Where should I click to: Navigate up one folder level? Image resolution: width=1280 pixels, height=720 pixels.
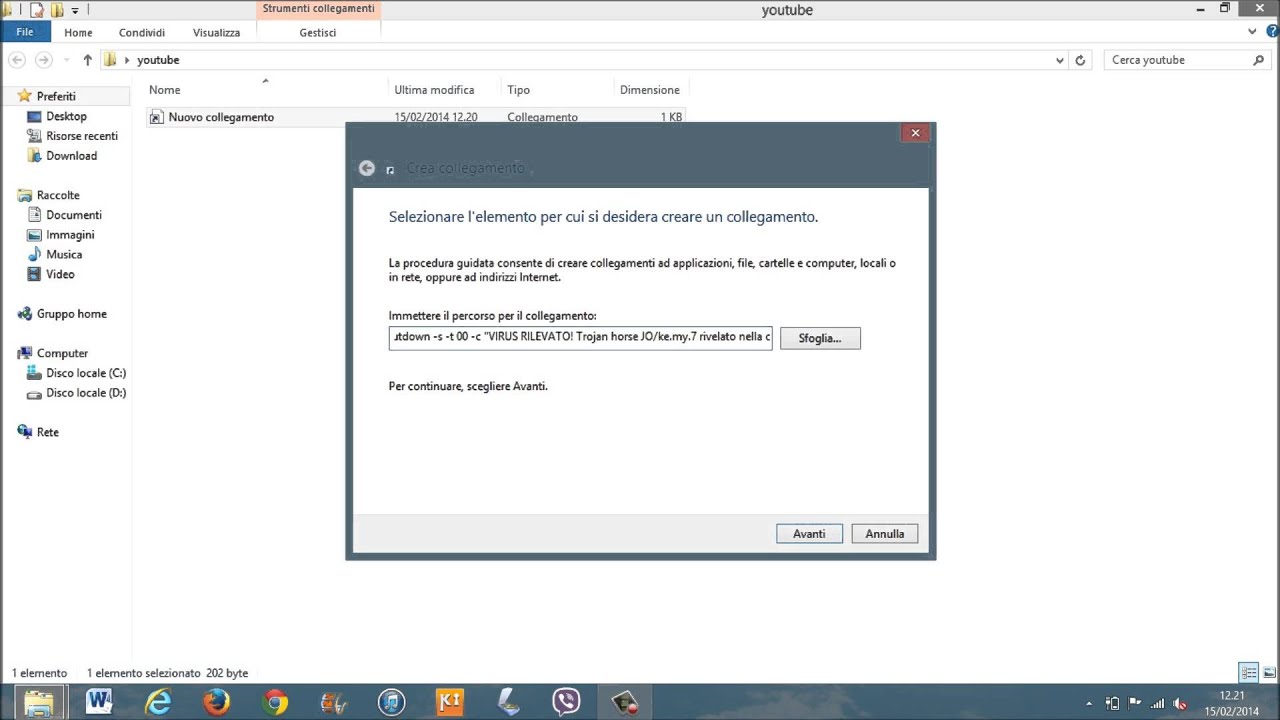tap(88, 60)
